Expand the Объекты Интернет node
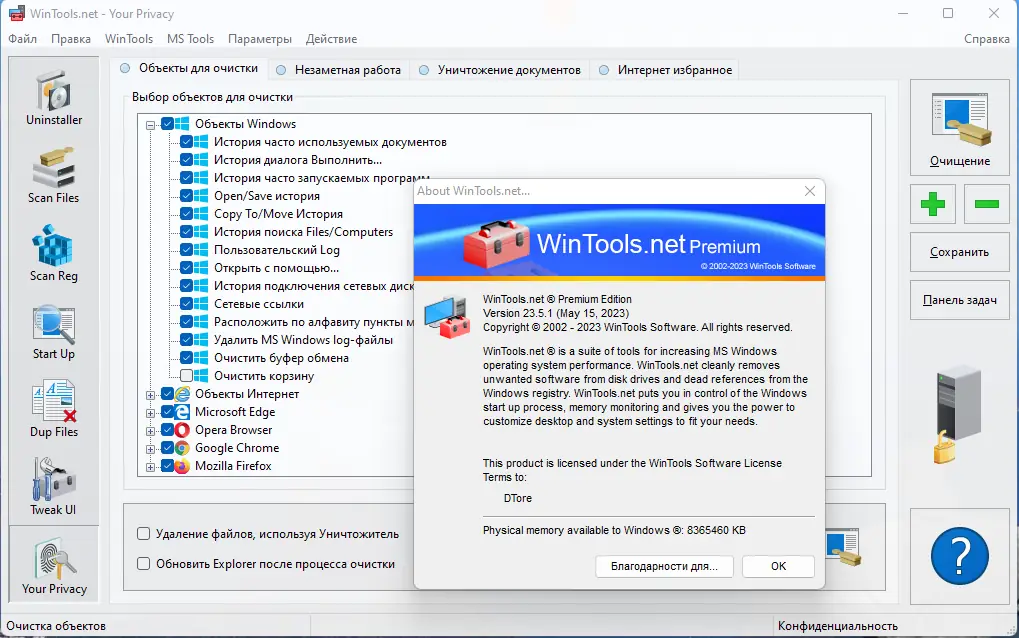1019x638 pixels. pos(150,395)
